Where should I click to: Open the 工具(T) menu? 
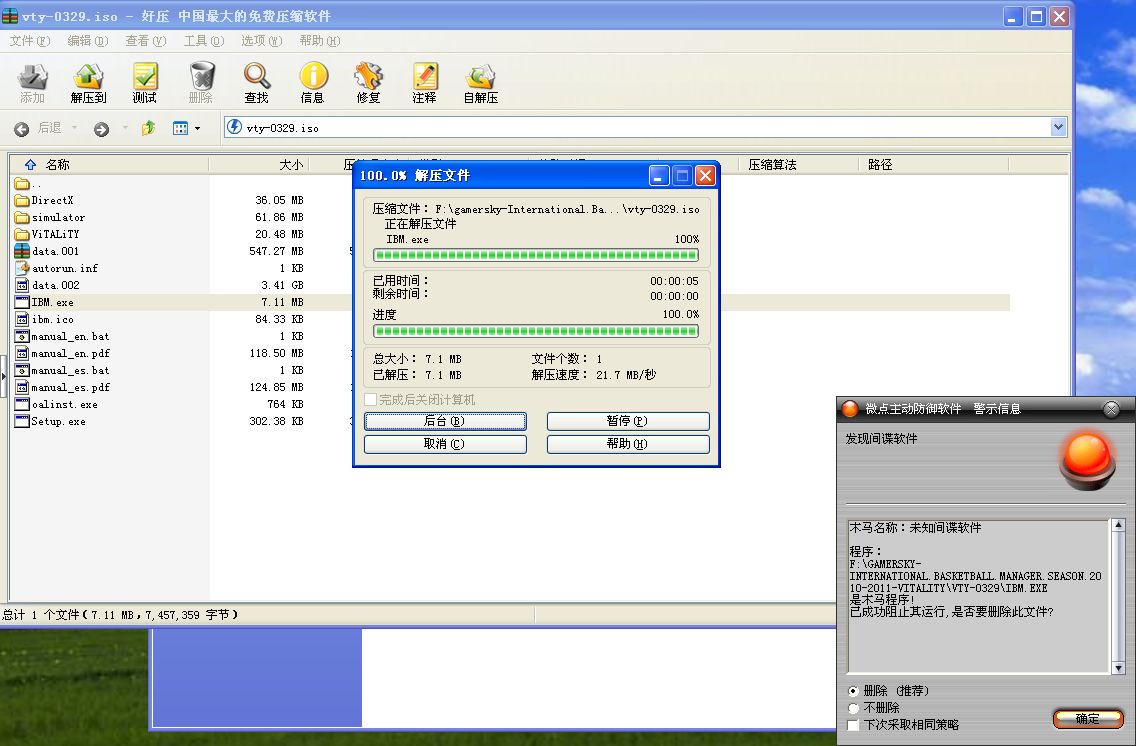[x=204, y=41]
